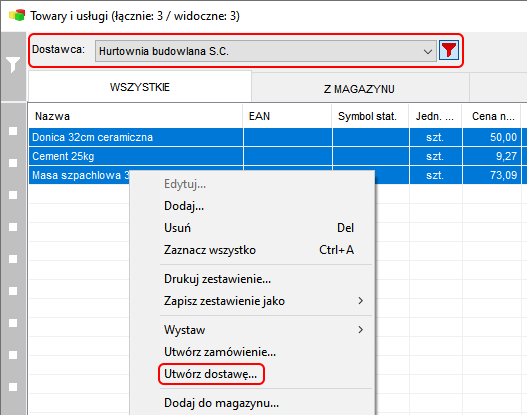Tick the marker box beside Masa szpachlowa row

point(13,195)
